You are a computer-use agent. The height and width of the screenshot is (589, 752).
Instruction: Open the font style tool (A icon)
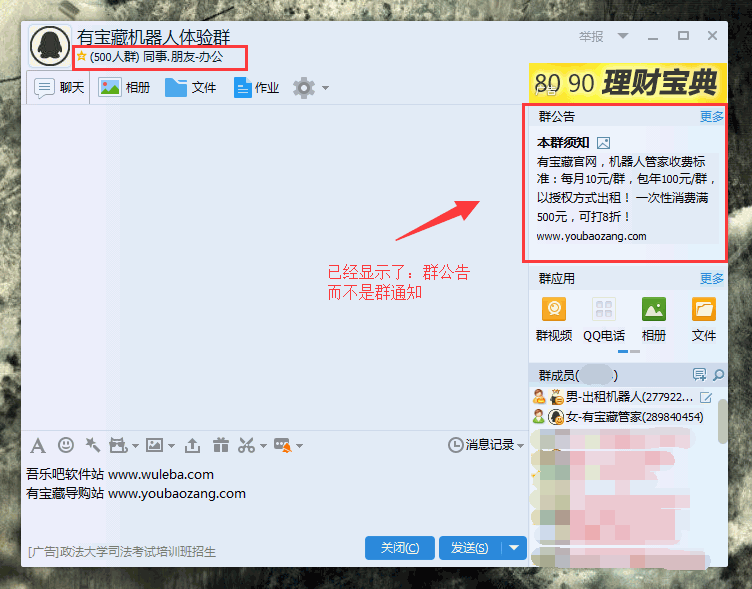38,445
